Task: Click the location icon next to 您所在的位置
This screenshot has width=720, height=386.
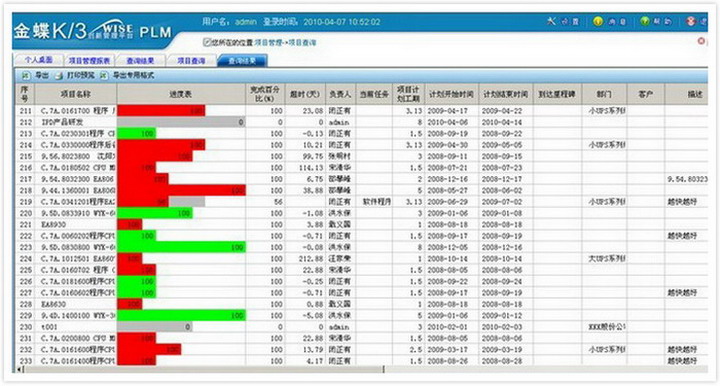Action: point(207,42)
